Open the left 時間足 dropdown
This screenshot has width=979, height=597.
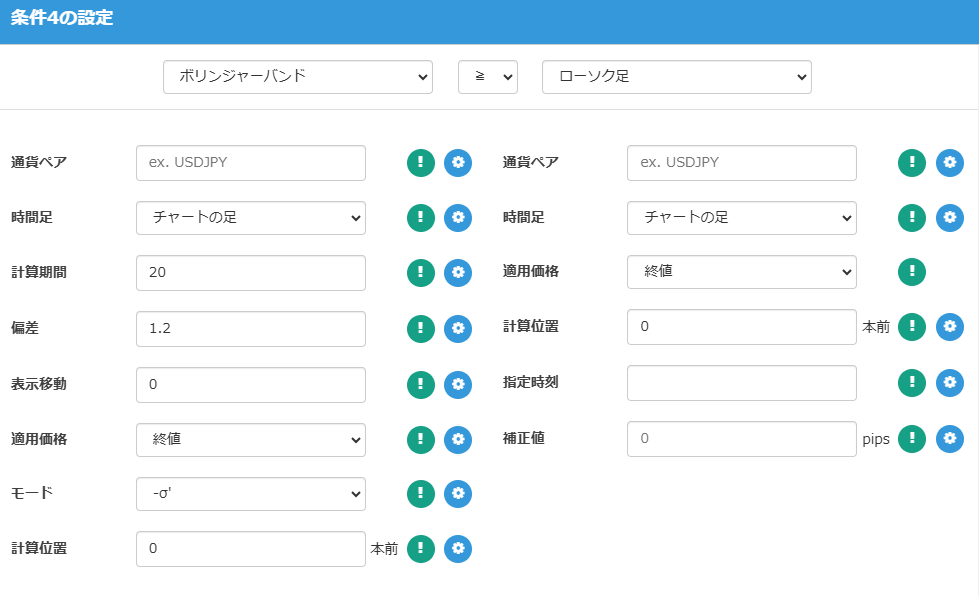pos(250,218)
